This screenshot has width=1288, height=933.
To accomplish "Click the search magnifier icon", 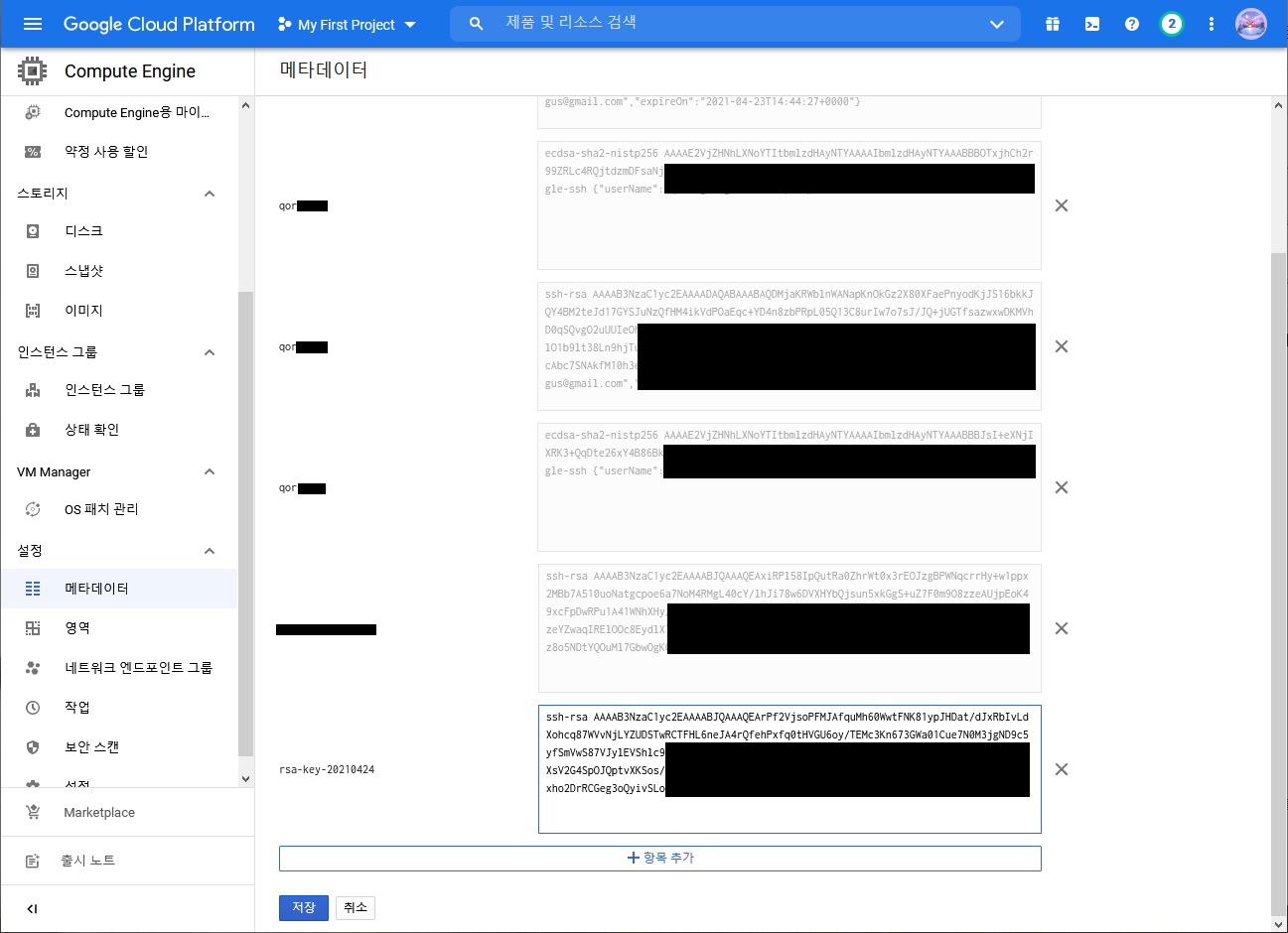I will (x=477, y=24).
